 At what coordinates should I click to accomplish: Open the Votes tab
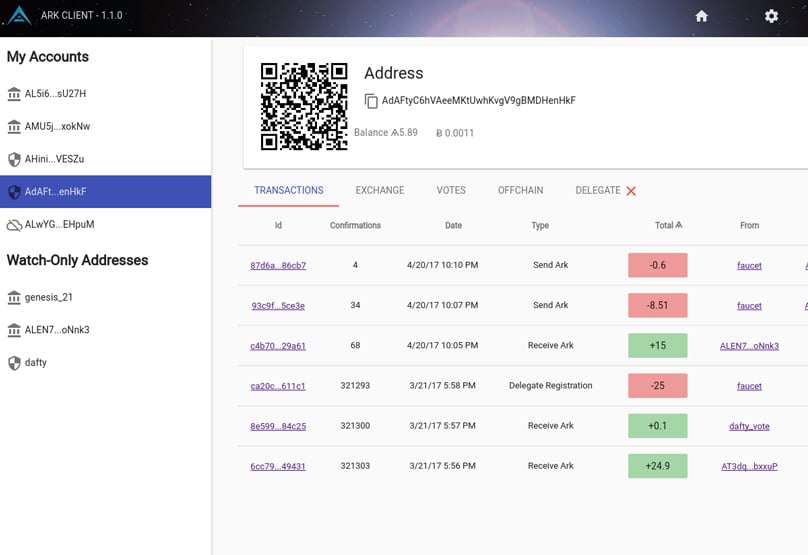click(x=451, y=191)
